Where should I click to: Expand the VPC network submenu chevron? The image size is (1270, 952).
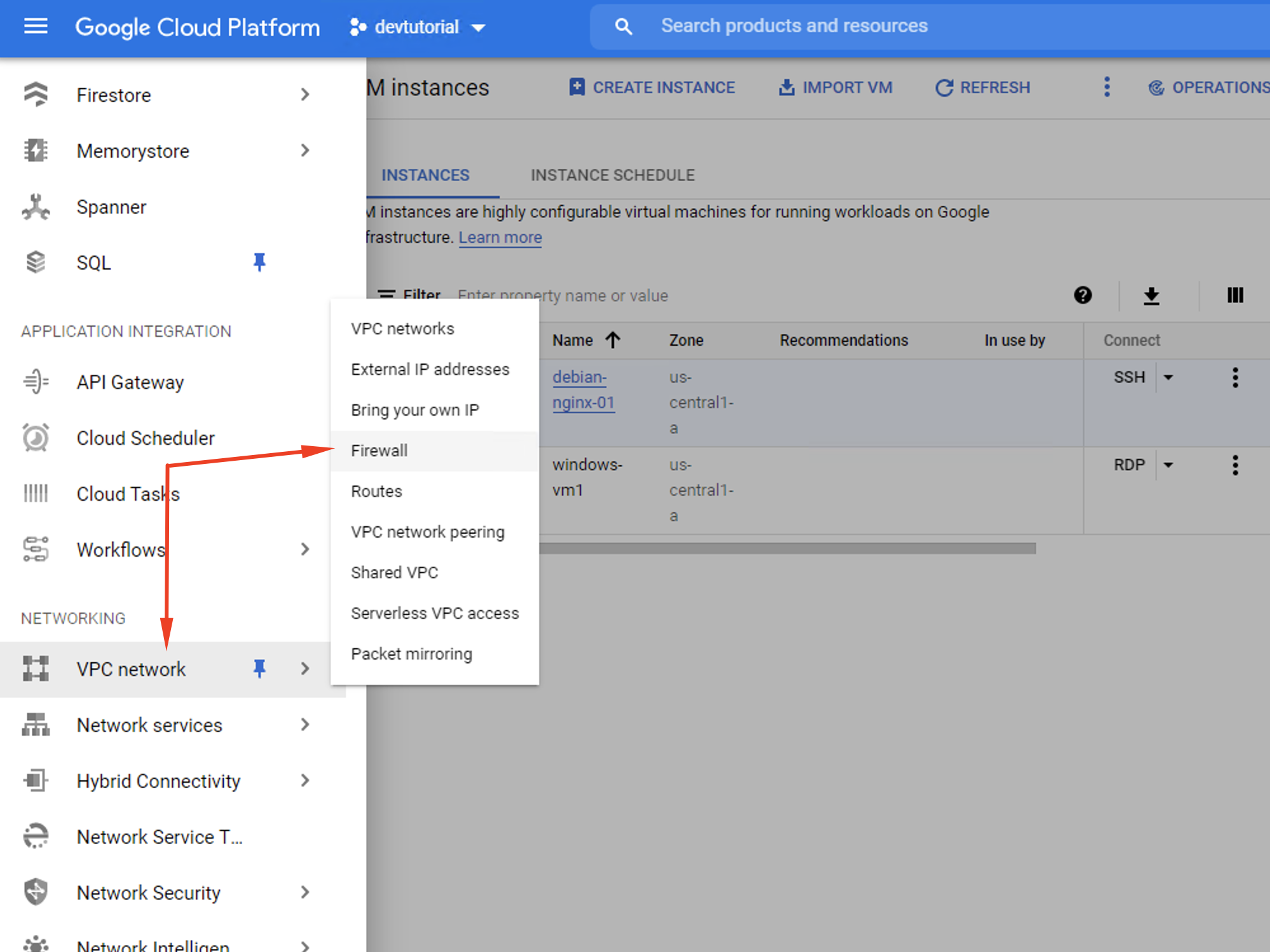[x=305, y=669]
